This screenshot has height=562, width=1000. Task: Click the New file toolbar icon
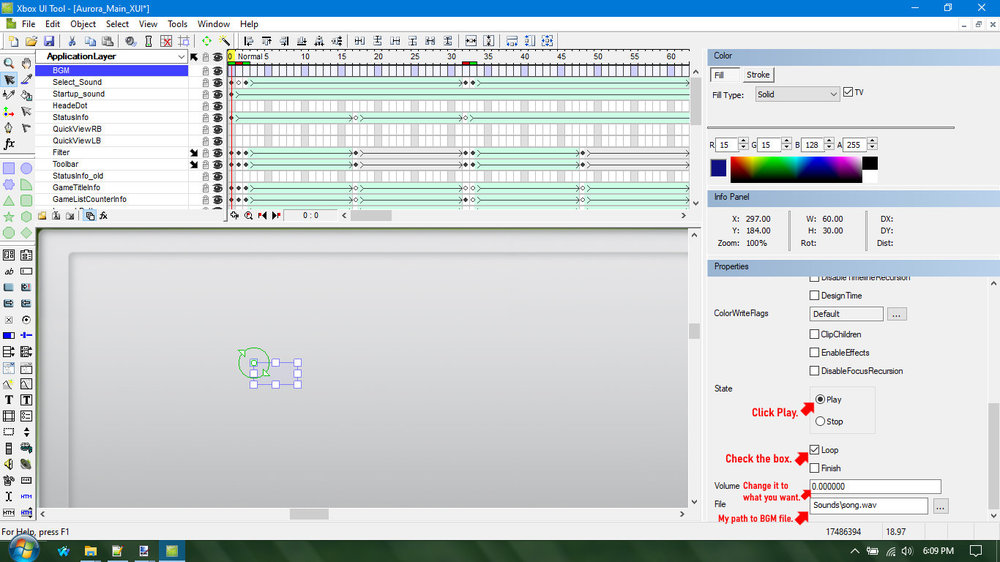[13, 41]
